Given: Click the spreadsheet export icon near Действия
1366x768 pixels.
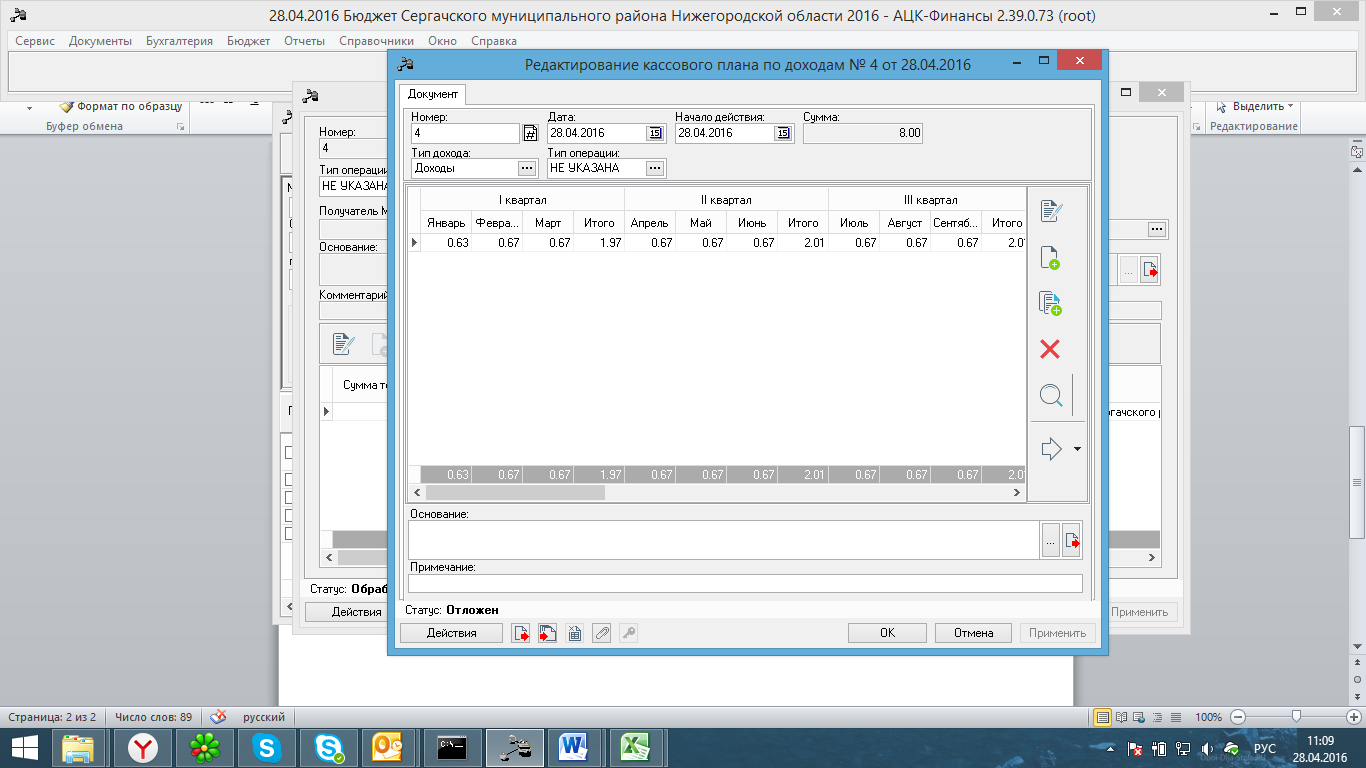Looking at the screenshot, I should (574, 633).
